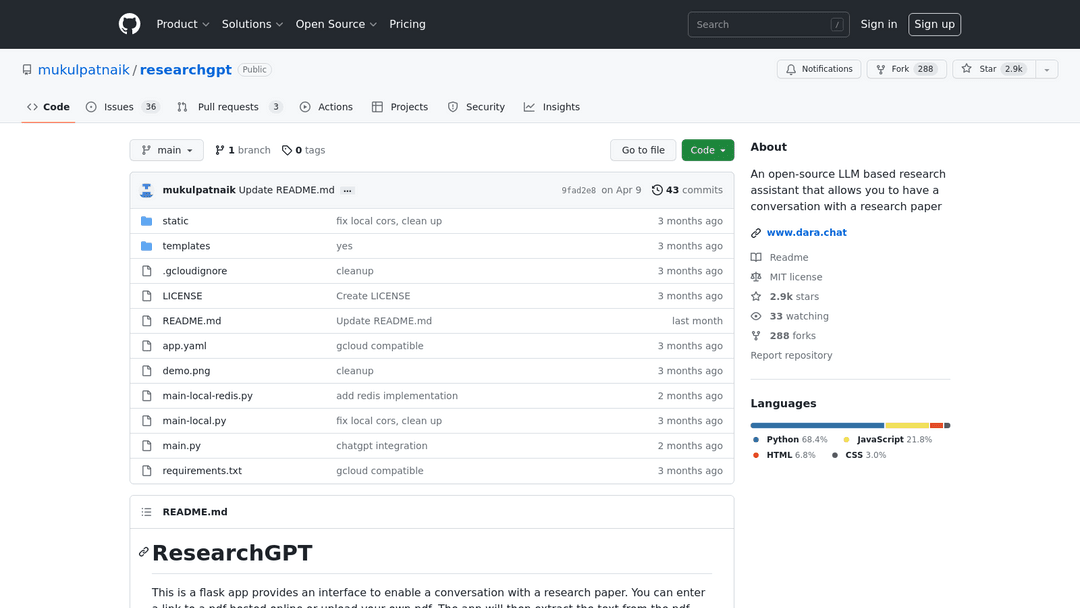
Task: Open the main branch selector dropdown
Action: [167, 150]
